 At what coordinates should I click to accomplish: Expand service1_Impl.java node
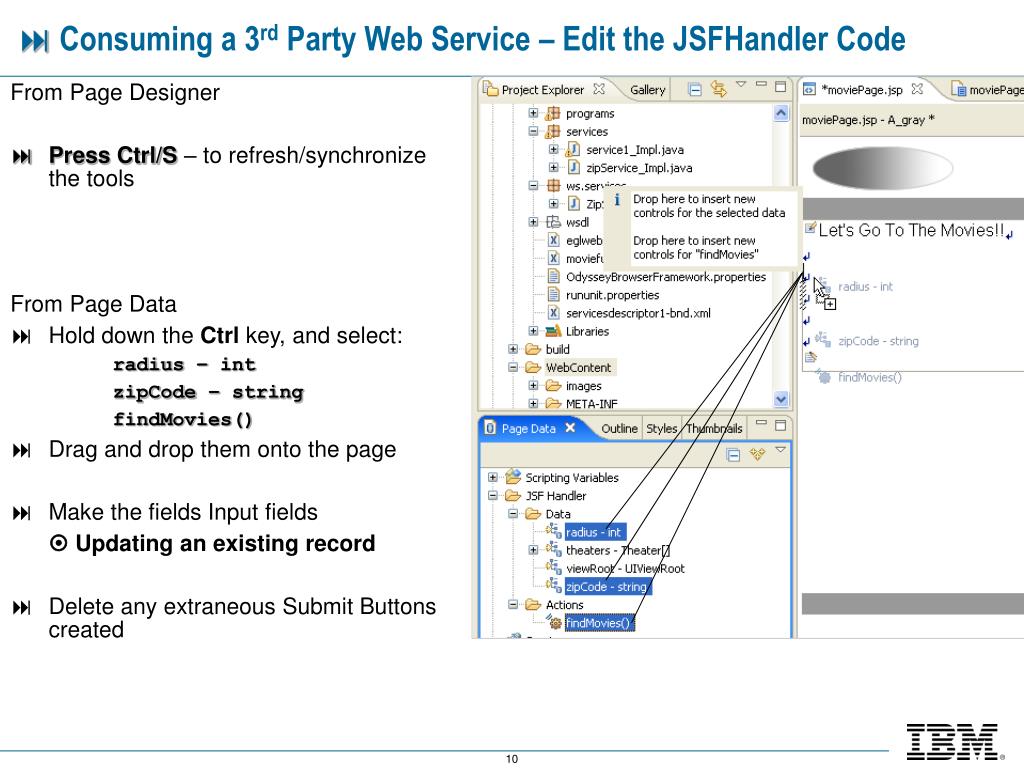553,150
